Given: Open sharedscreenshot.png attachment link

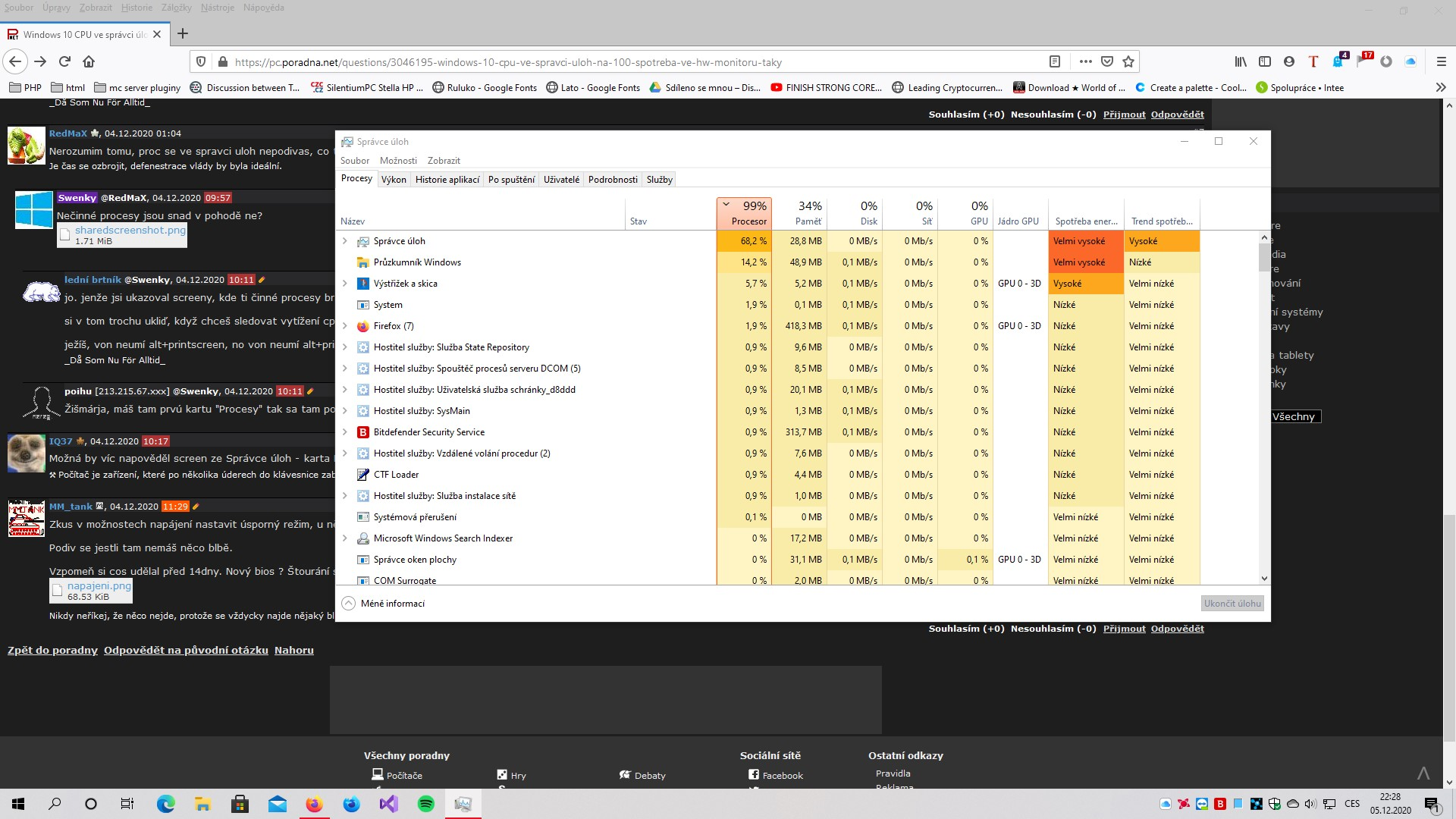Looking at the screenshot, I should click(130, 230).
